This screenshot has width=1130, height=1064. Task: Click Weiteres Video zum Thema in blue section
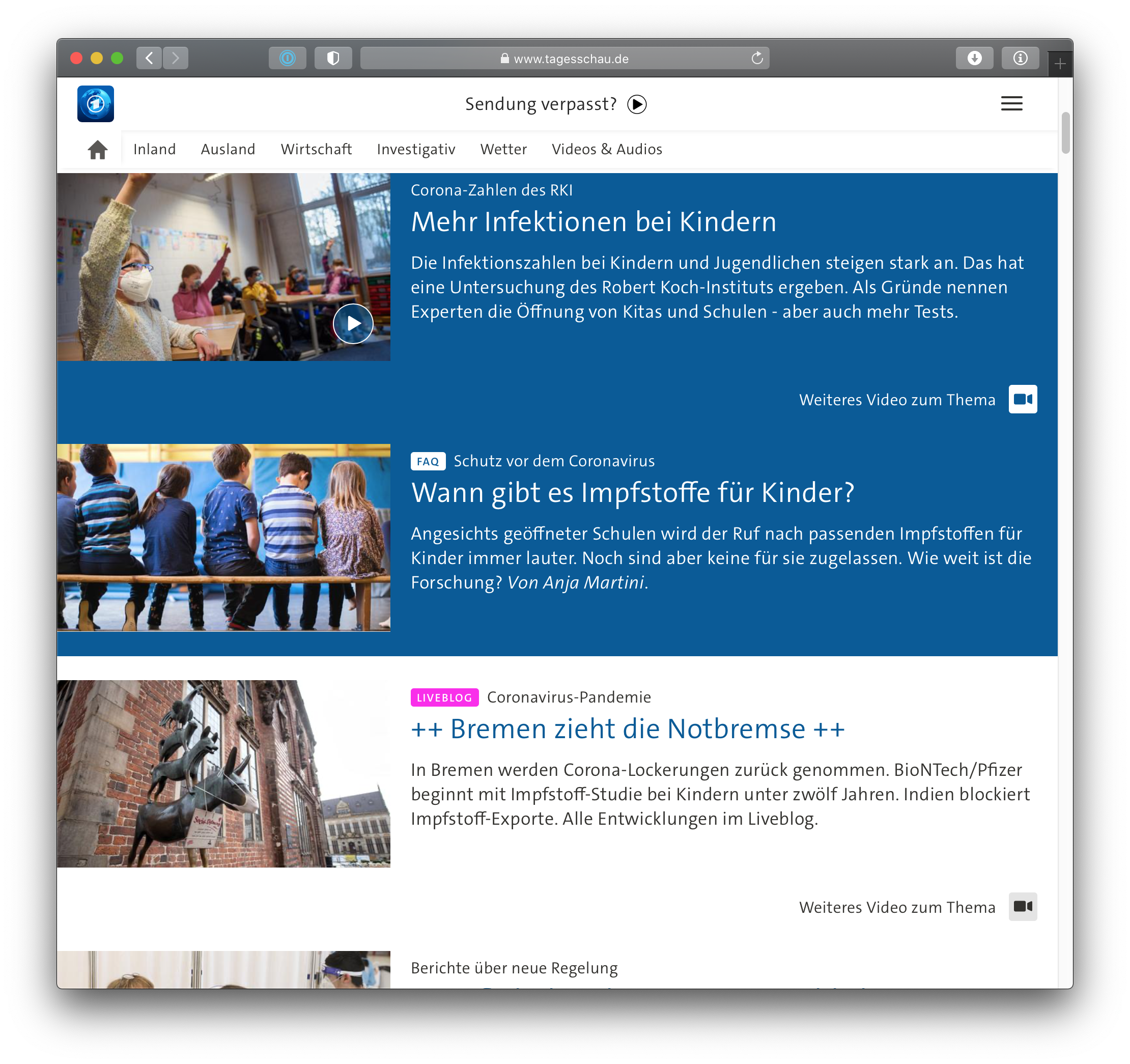click(x=897, y=400)
